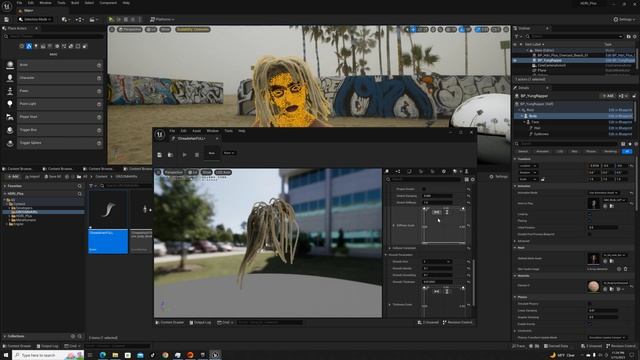Click the upper curve editor graph in groom details
Viewport: 640px width, 360px height.
click(444, 225)
